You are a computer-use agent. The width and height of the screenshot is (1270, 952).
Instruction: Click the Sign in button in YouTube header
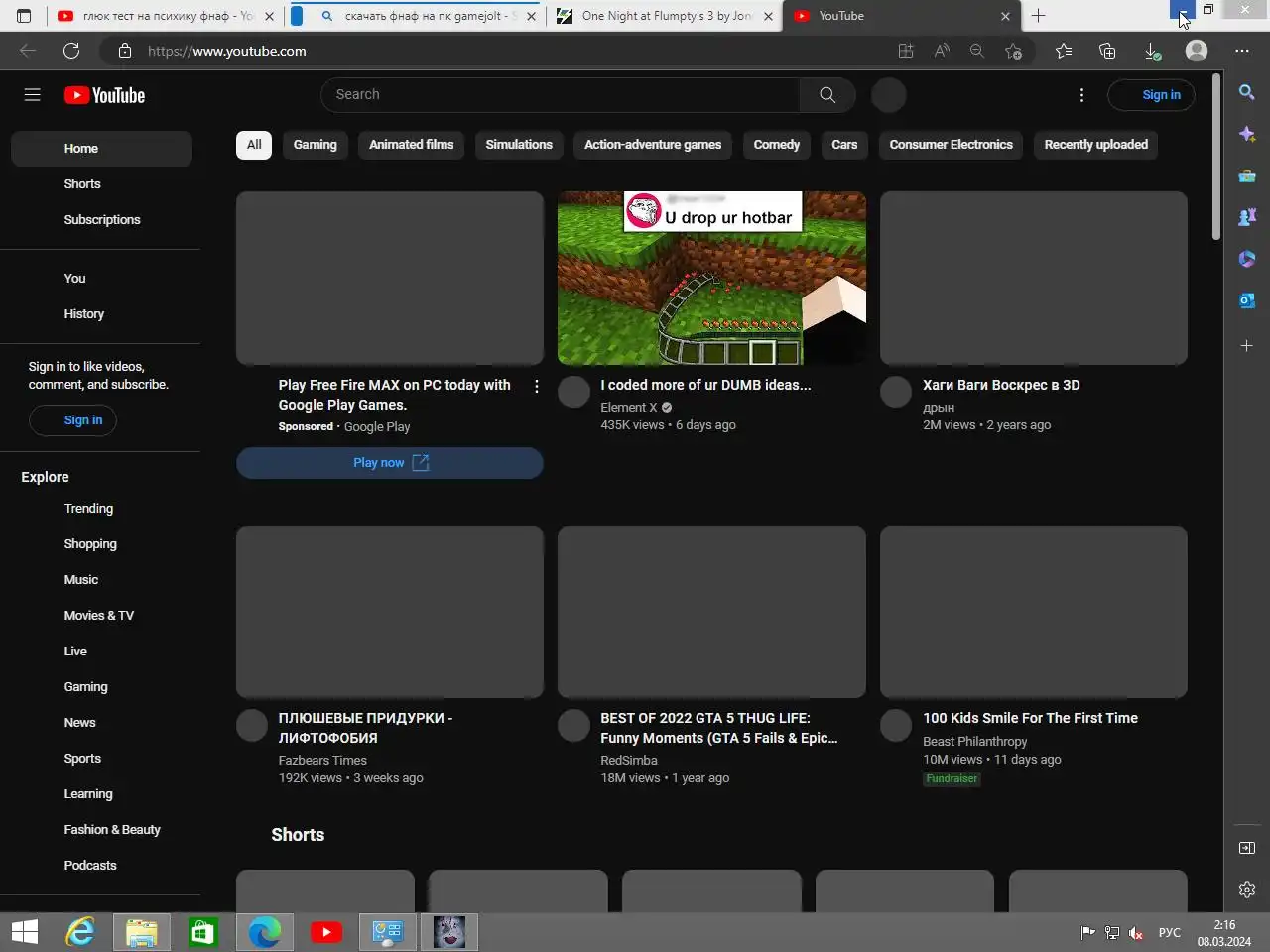click(1151, 95)
